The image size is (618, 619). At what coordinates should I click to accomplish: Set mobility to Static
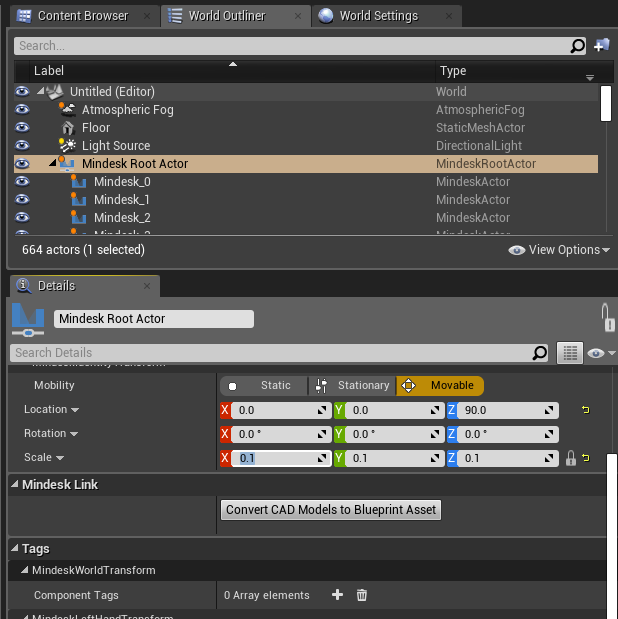[263, 386]
